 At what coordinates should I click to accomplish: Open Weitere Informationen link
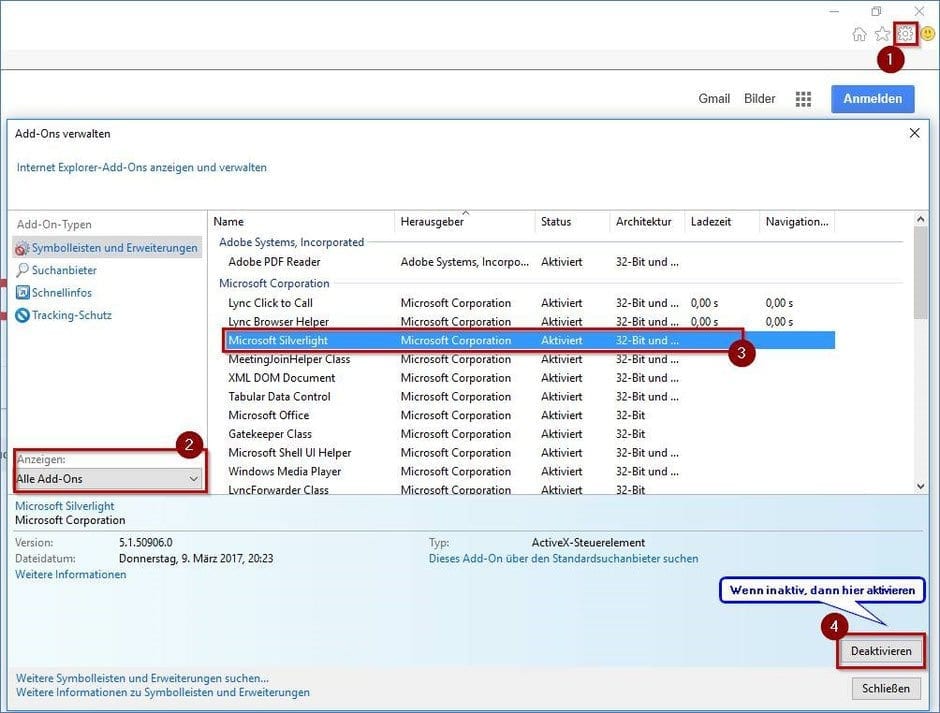(x=71, y=574)
